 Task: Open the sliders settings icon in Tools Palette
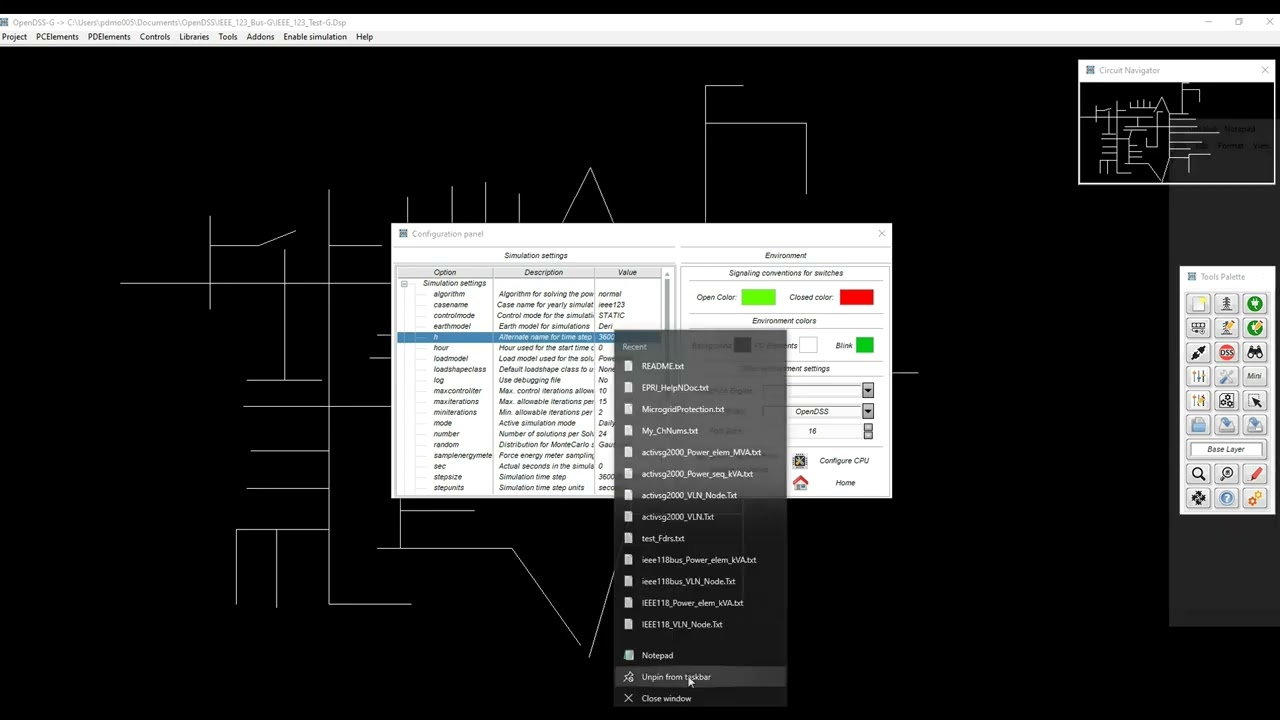pyautogui.click(x=1198, y=376)
